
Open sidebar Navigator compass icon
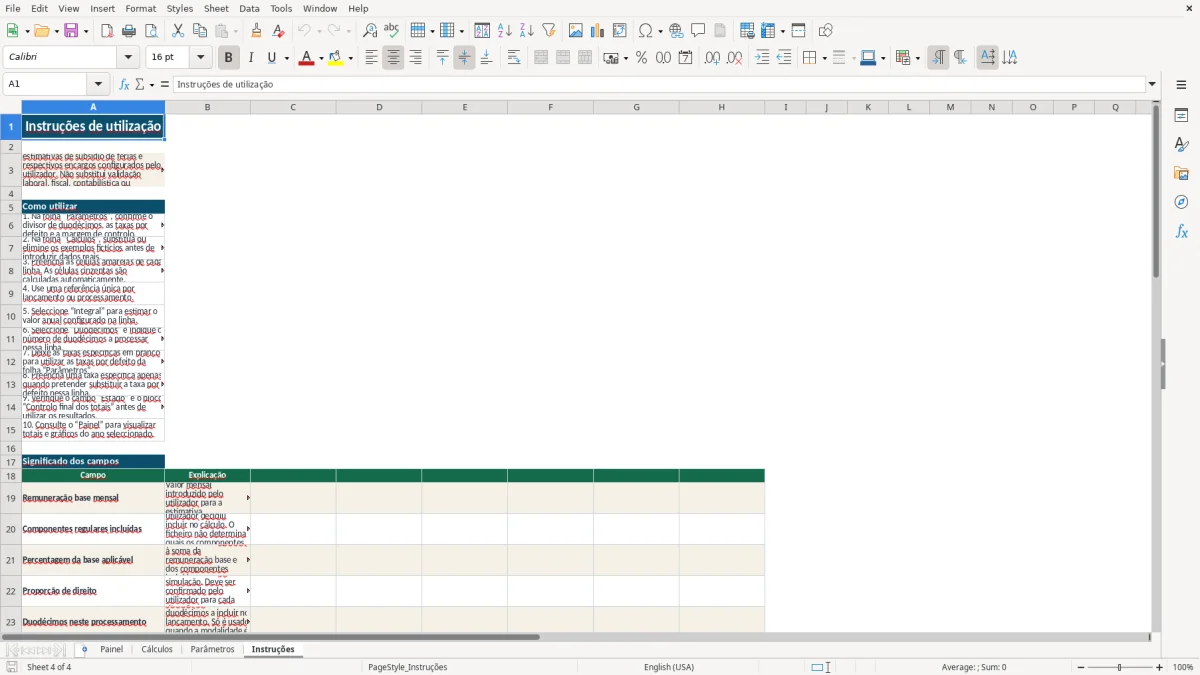1182,203
